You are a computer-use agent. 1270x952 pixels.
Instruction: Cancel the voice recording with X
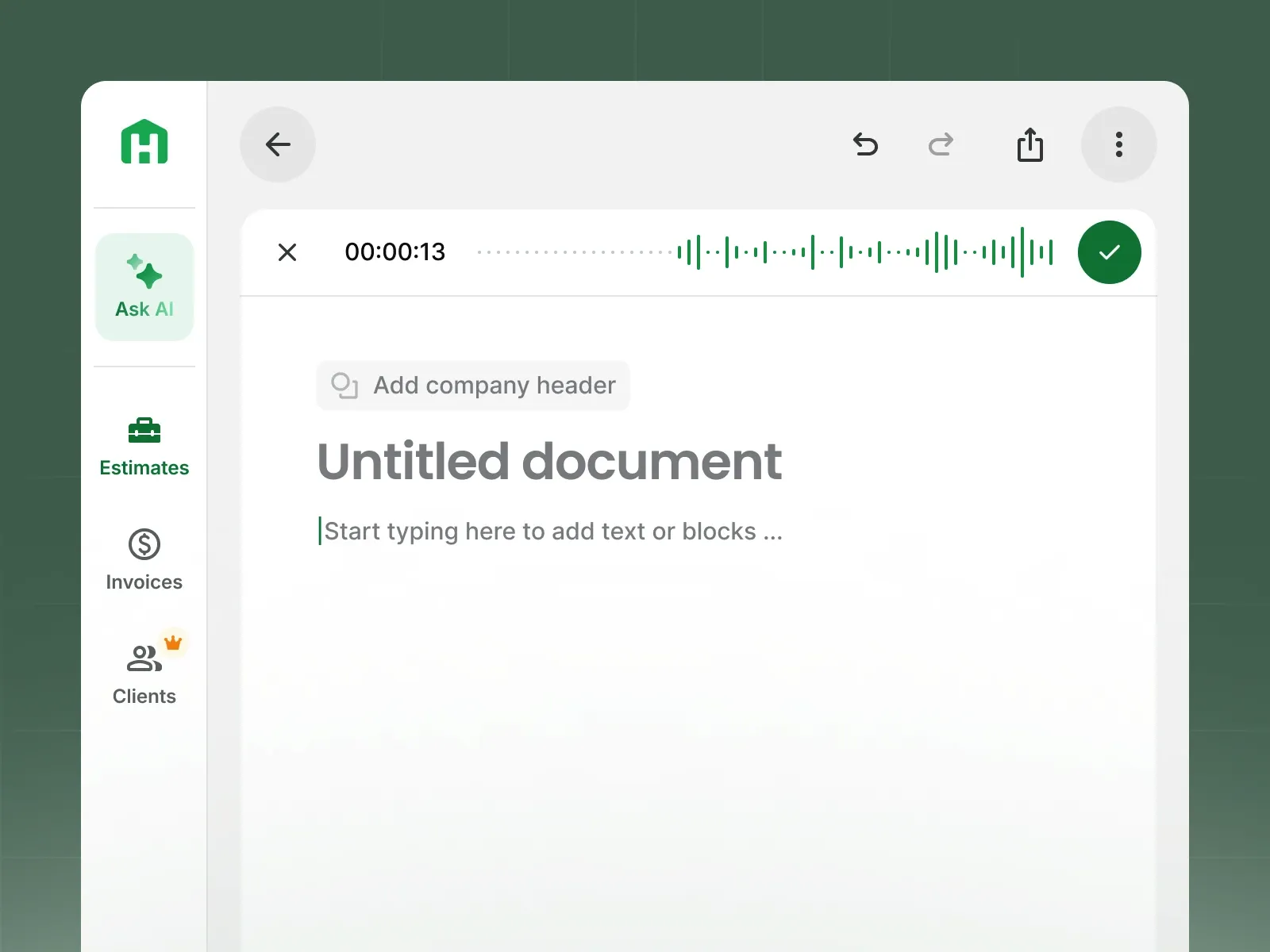[287, 252]
